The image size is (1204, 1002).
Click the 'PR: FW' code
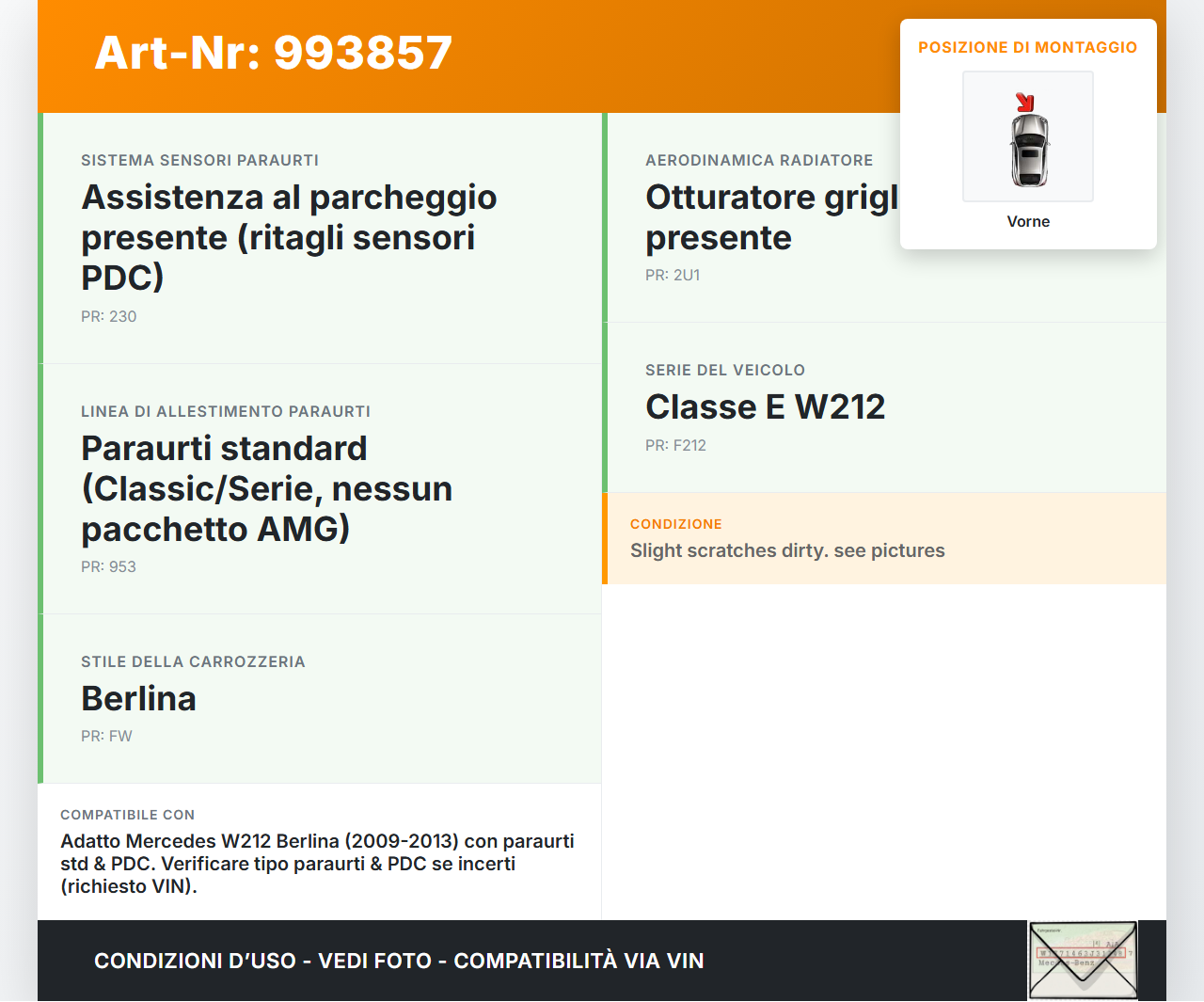[106, 737]
